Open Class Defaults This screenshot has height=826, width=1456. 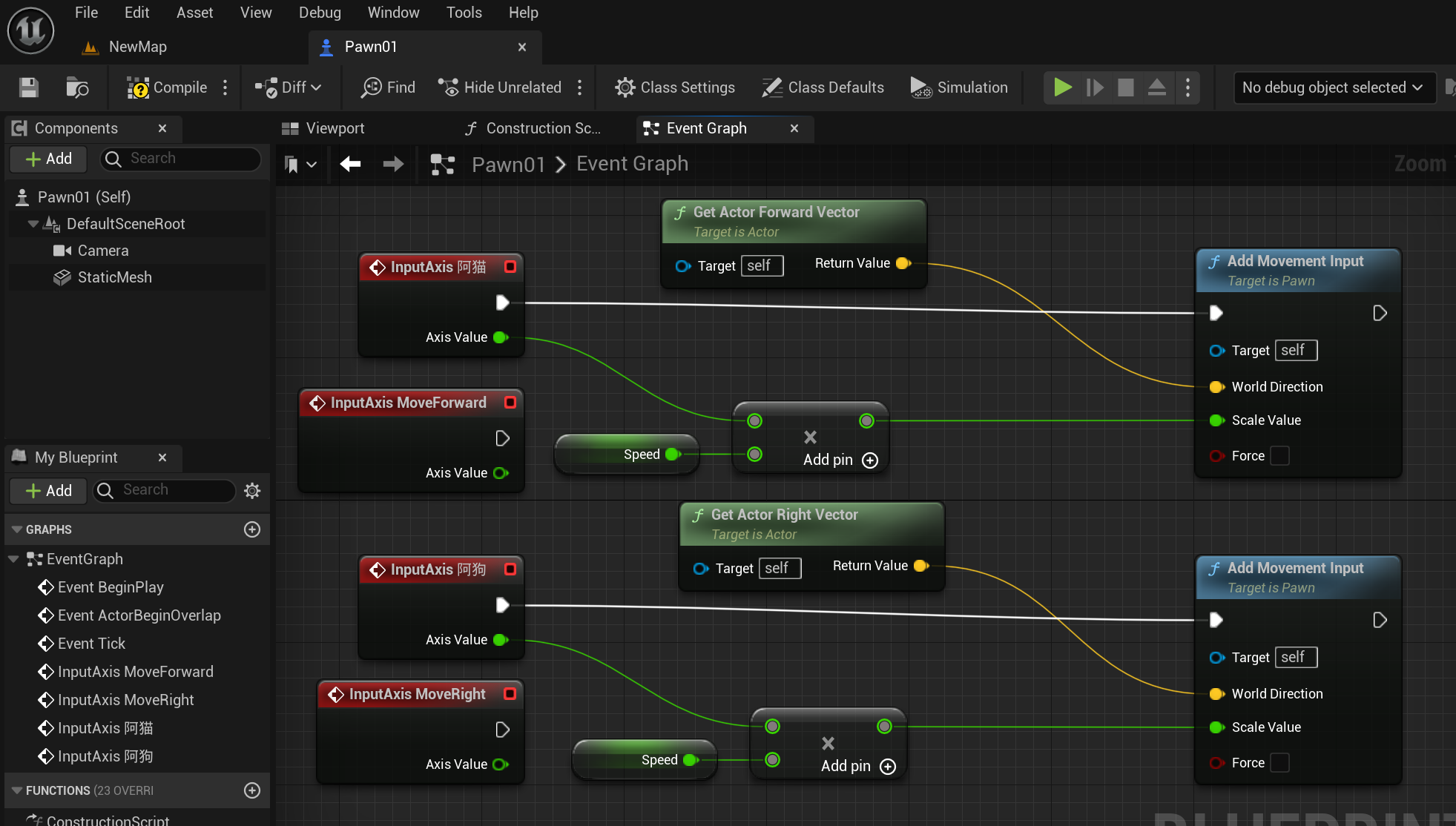[823, 87]
